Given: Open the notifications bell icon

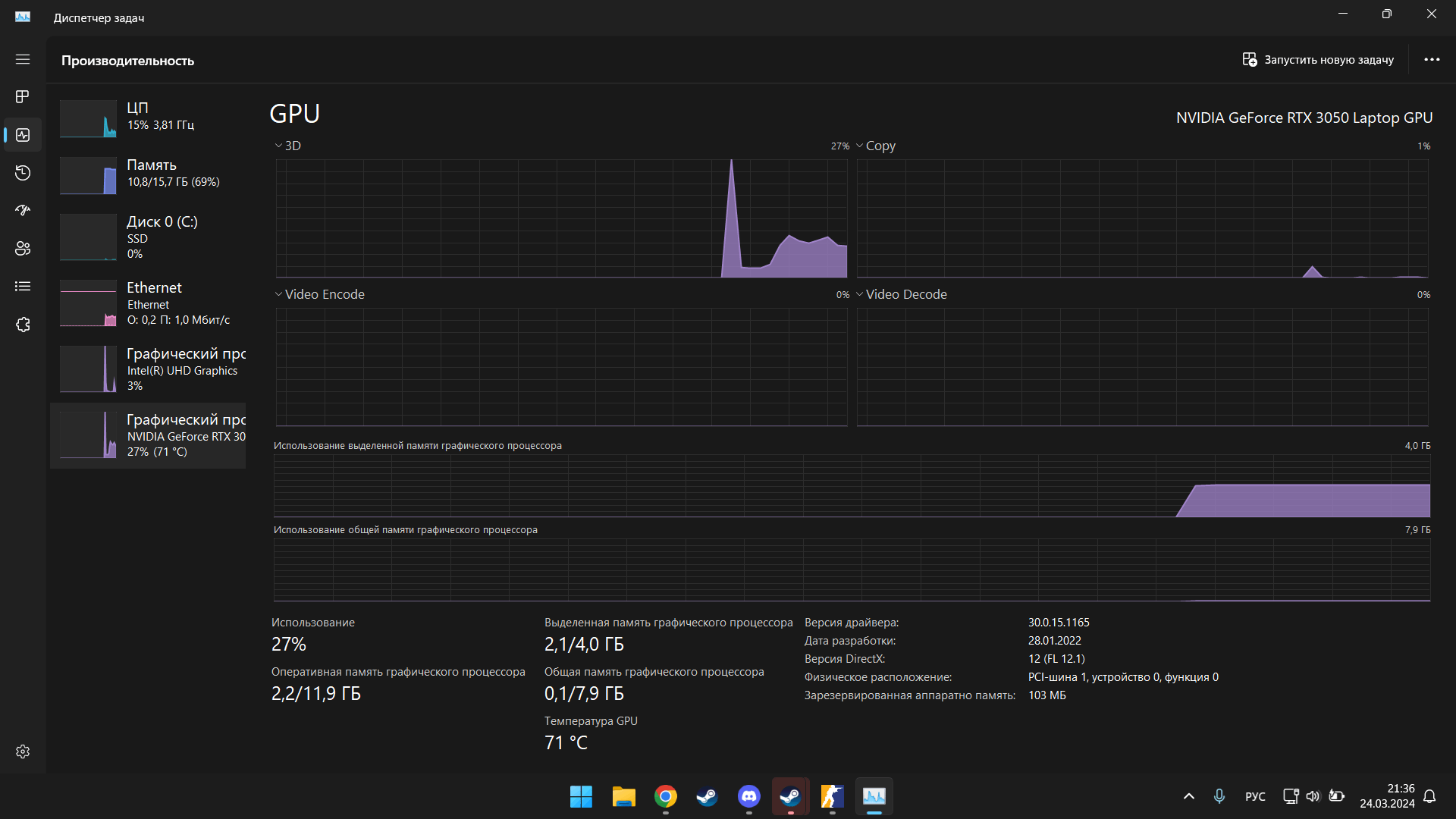Looking at the screenshot, I should click(1429, 796).
